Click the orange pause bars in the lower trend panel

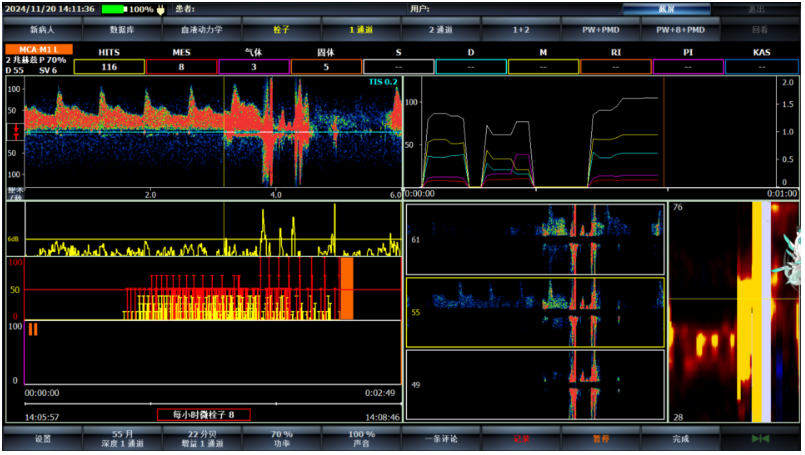[x=33, y=329]
